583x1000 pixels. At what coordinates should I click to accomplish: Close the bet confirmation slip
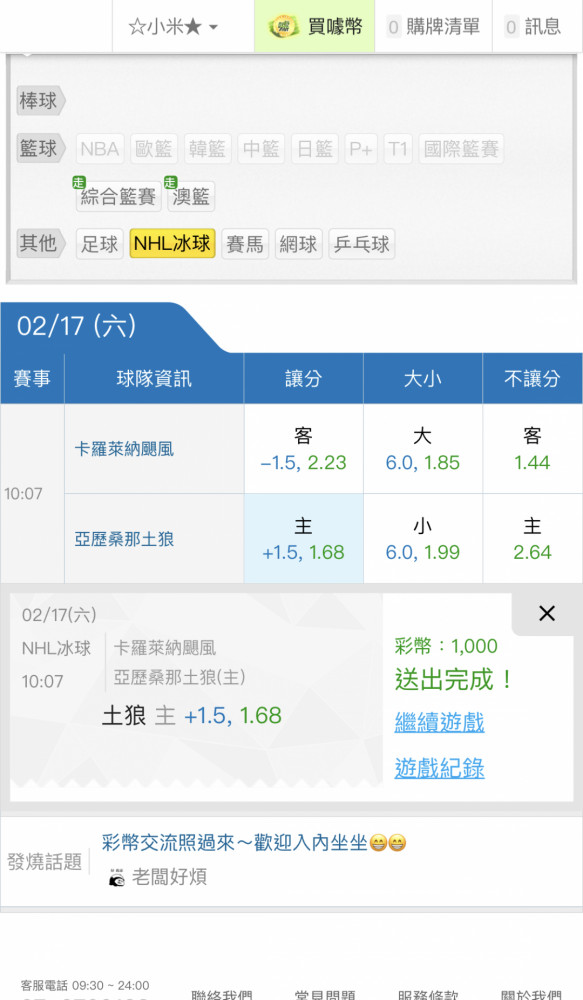coord(547,614)
